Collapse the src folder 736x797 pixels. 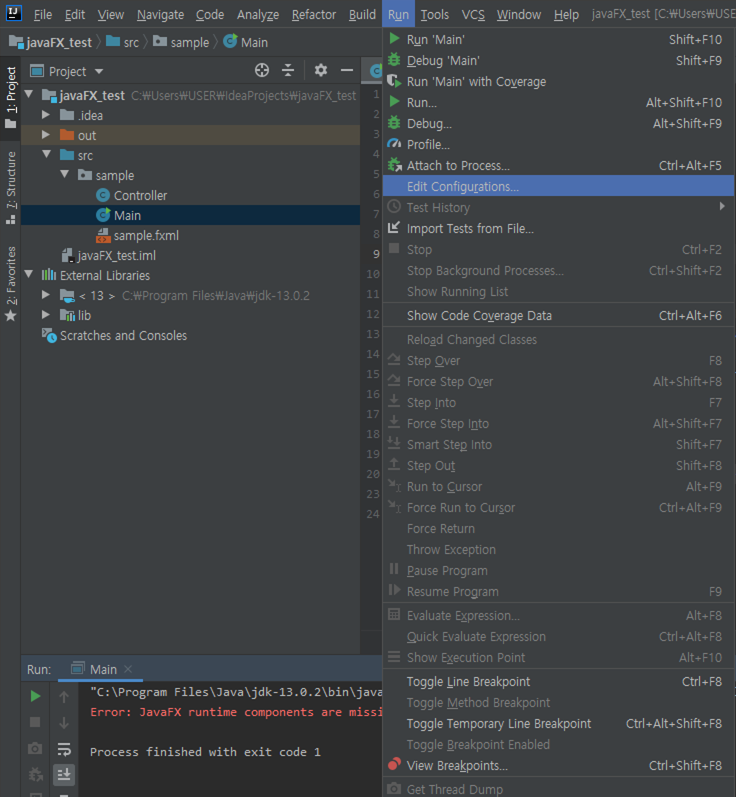pyautogui.click(x=47, y=154)
